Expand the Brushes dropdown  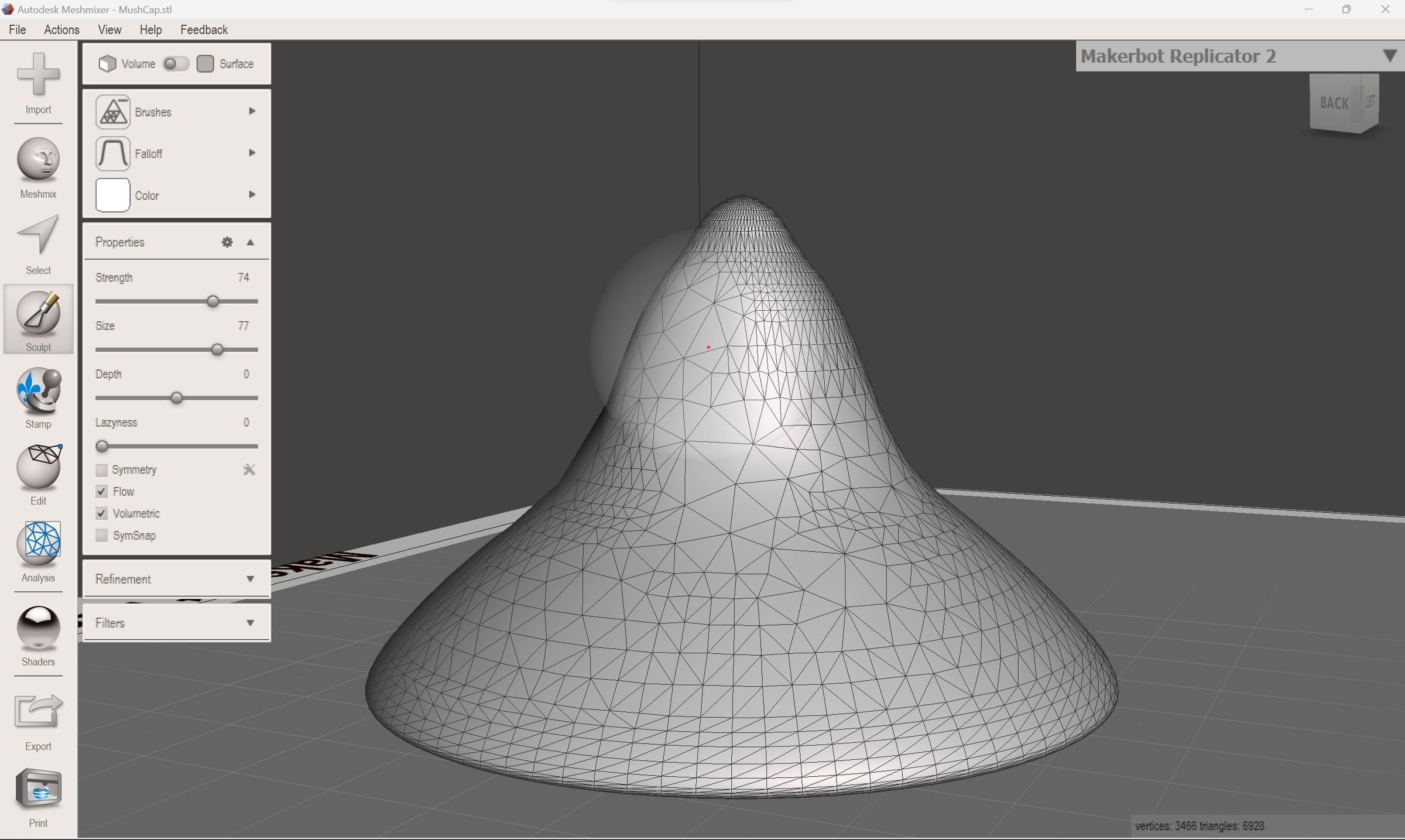tap(252, 111)
